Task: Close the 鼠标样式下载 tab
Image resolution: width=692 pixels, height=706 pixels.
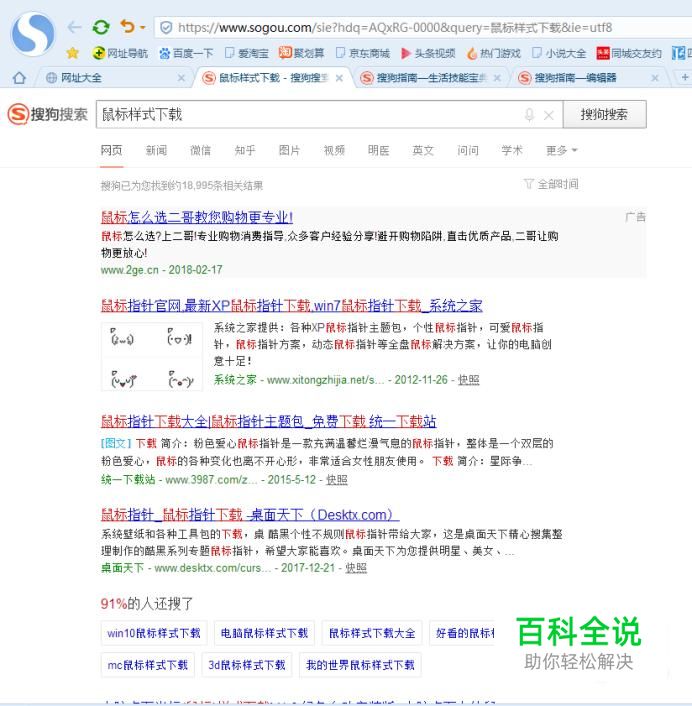Action: click(x=339, y=78)
